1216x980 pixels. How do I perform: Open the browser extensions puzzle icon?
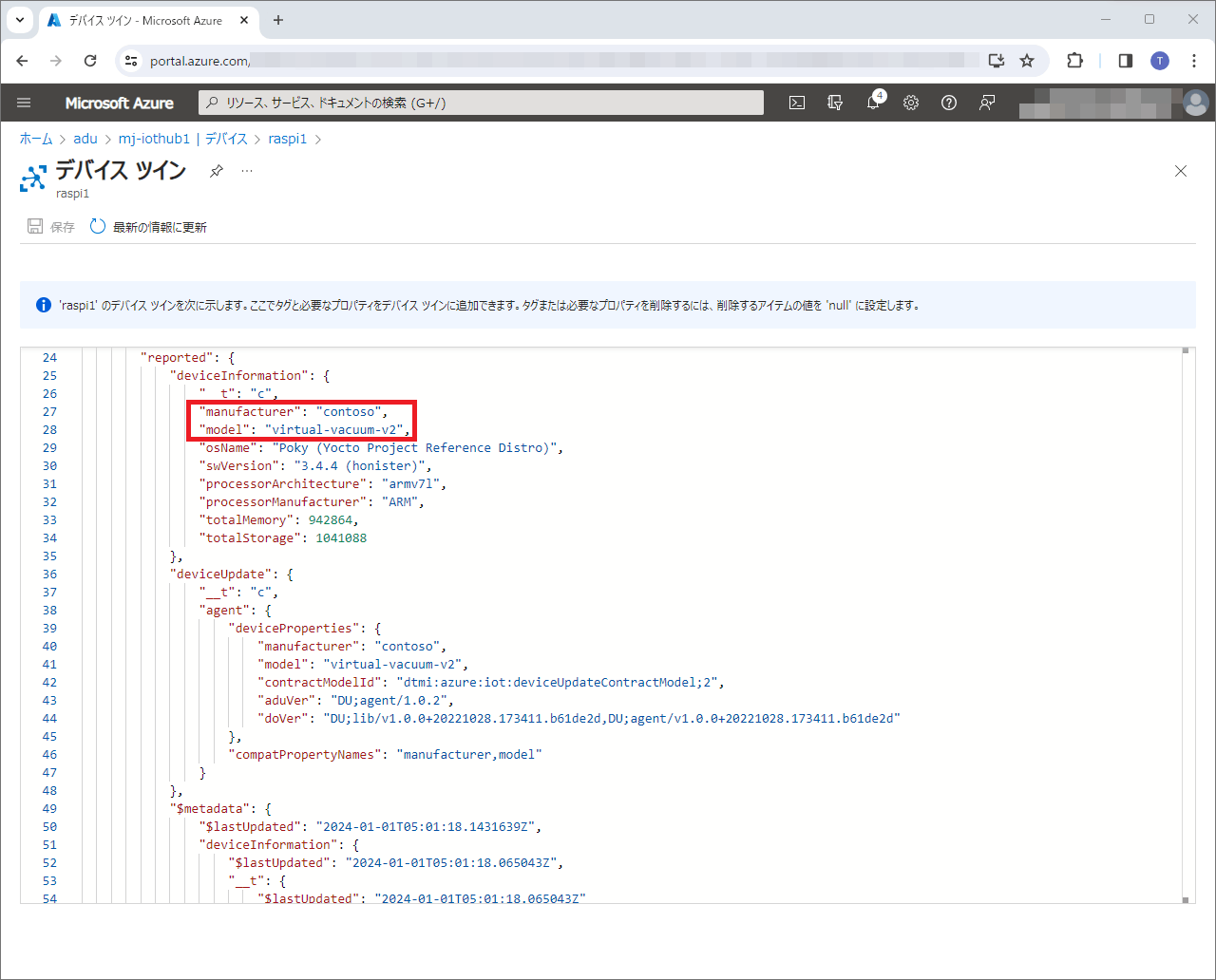[1074, 61]
